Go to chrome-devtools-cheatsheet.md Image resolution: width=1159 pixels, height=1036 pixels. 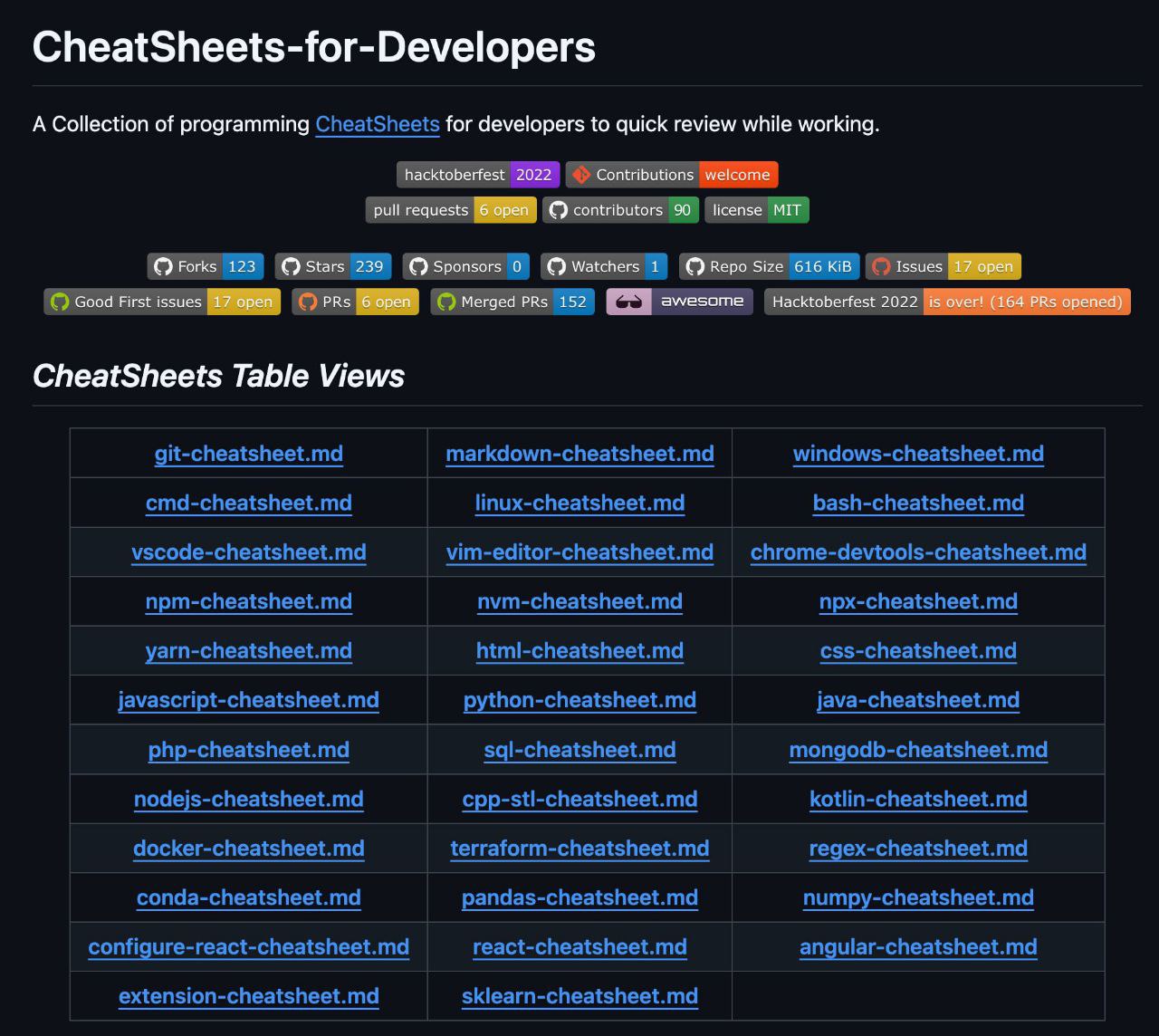(x=918, y=552)
